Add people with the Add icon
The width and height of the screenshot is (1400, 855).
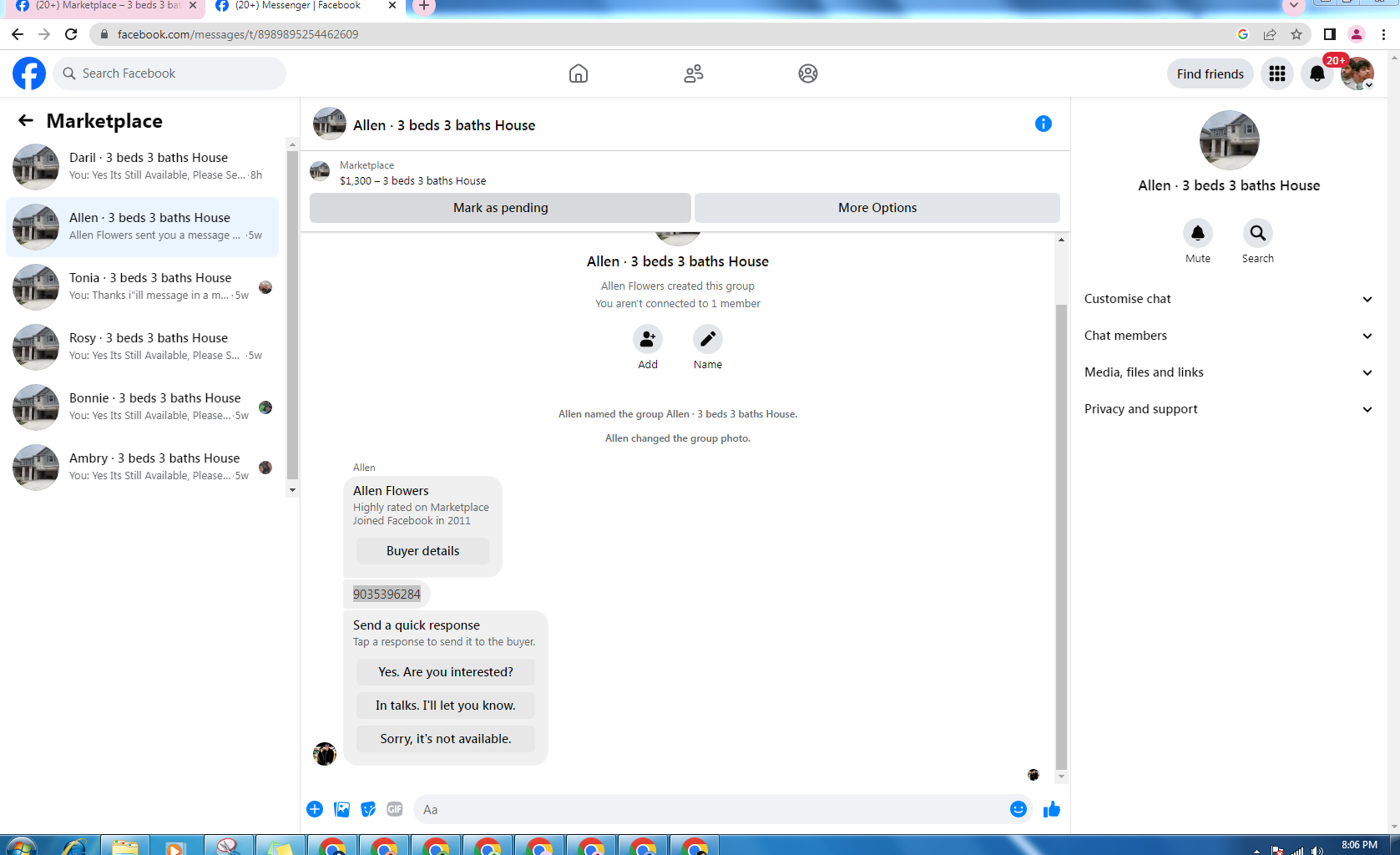click(648, 339)
